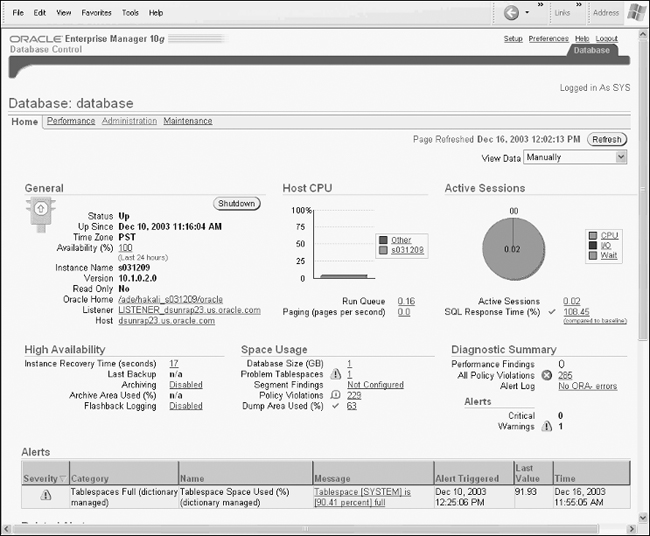
Task: Click the Flashback Logging Disabled link
Action: (186, 406)
